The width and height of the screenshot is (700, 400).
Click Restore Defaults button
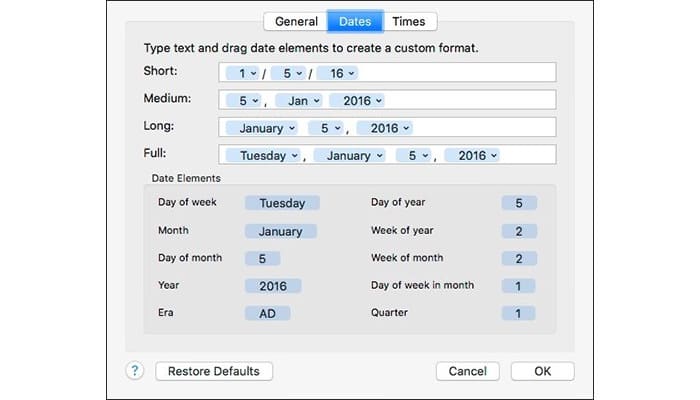[214, 371]
